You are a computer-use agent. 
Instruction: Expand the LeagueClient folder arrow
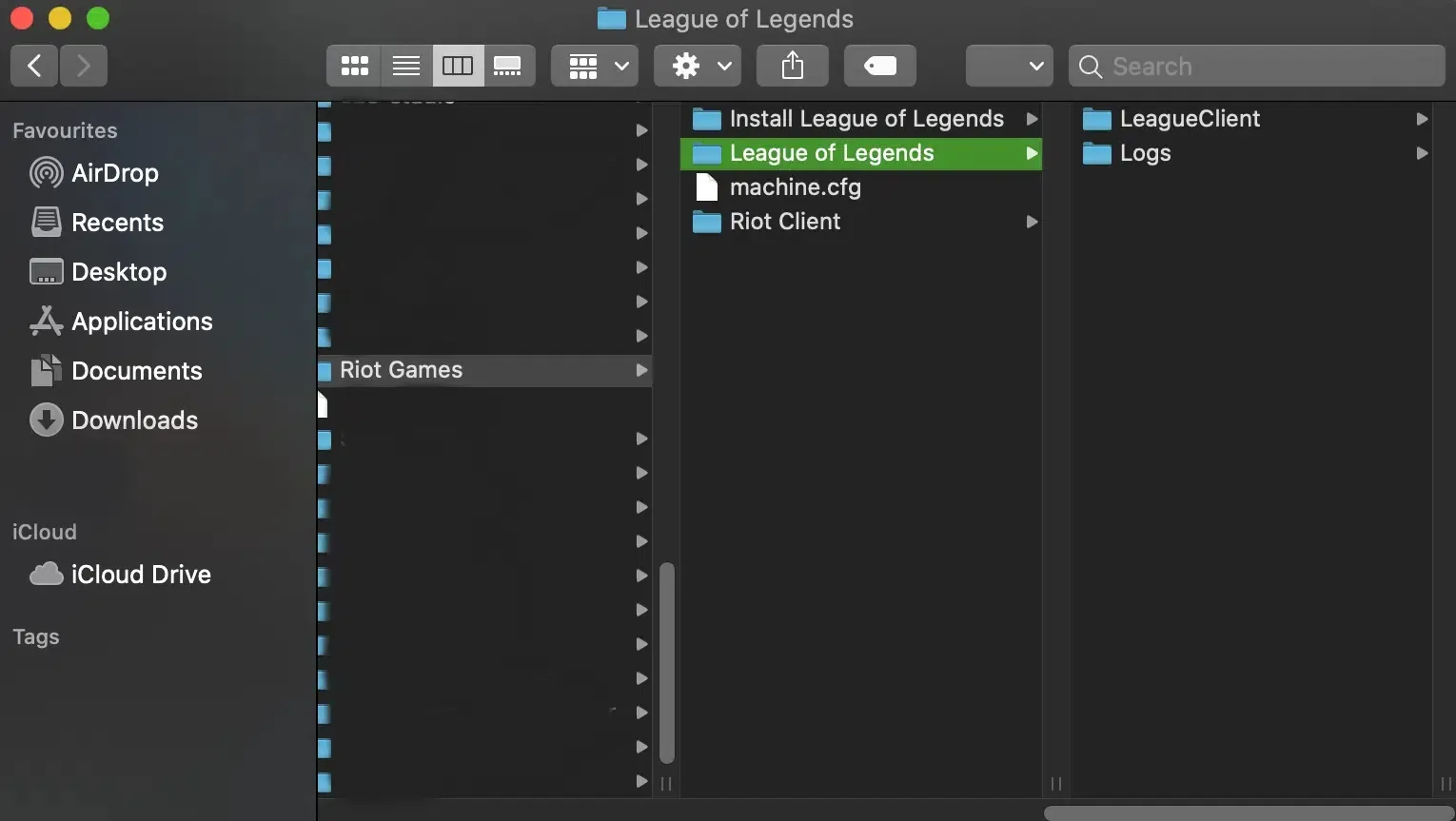(x=1422, y=119)
